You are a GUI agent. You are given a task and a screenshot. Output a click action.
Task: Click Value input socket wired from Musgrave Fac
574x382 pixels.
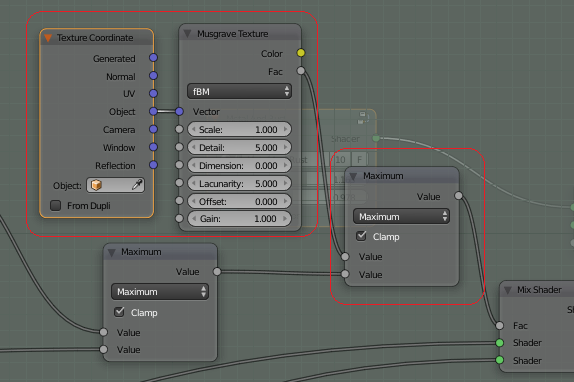(345, 256)
